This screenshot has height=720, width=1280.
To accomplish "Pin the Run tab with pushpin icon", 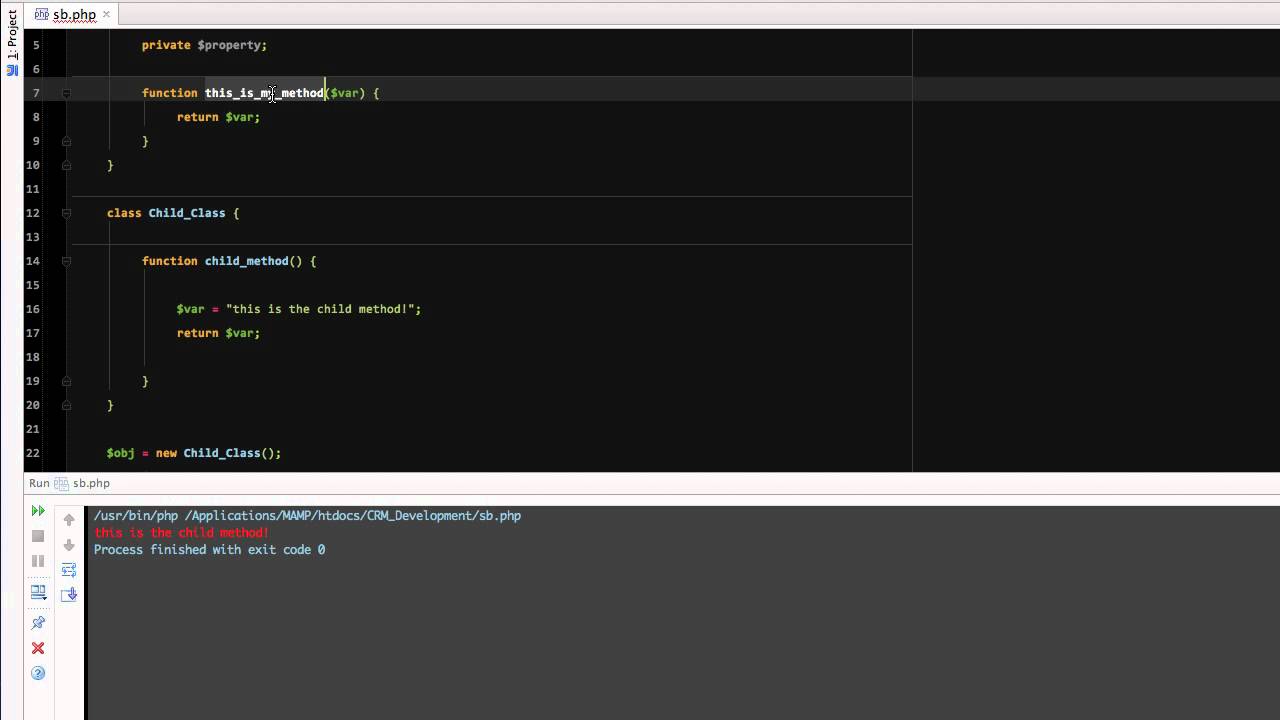I will (x=38, y=623).
